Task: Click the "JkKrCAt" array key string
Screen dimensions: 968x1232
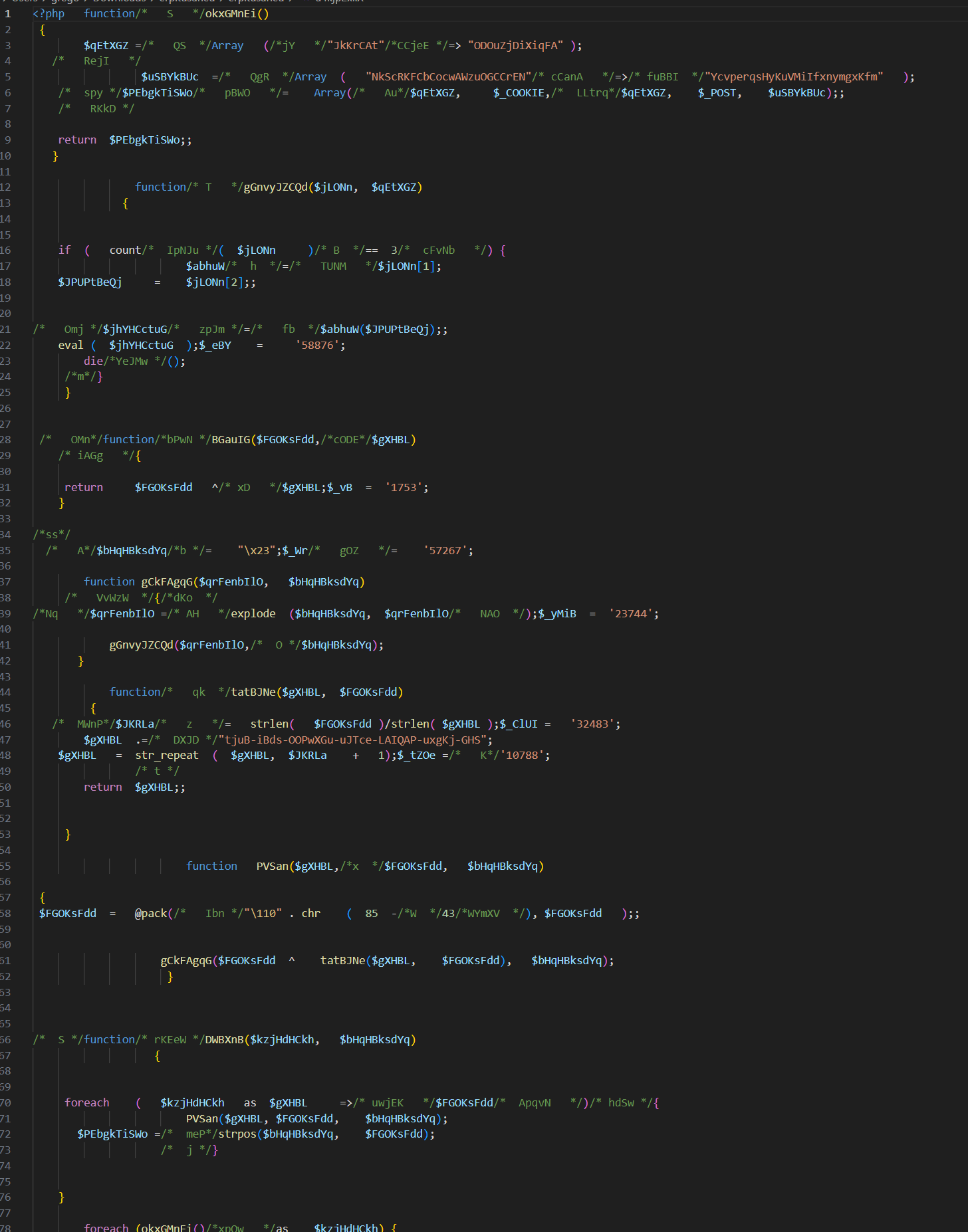Action: tap(356, 45)
